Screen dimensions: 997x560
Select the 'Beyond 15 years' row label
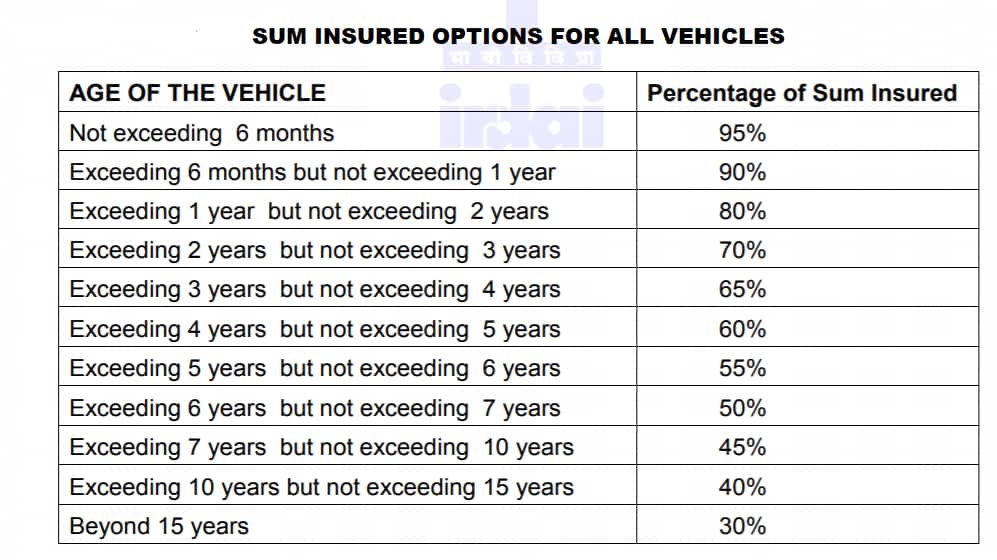coord(159,526)
